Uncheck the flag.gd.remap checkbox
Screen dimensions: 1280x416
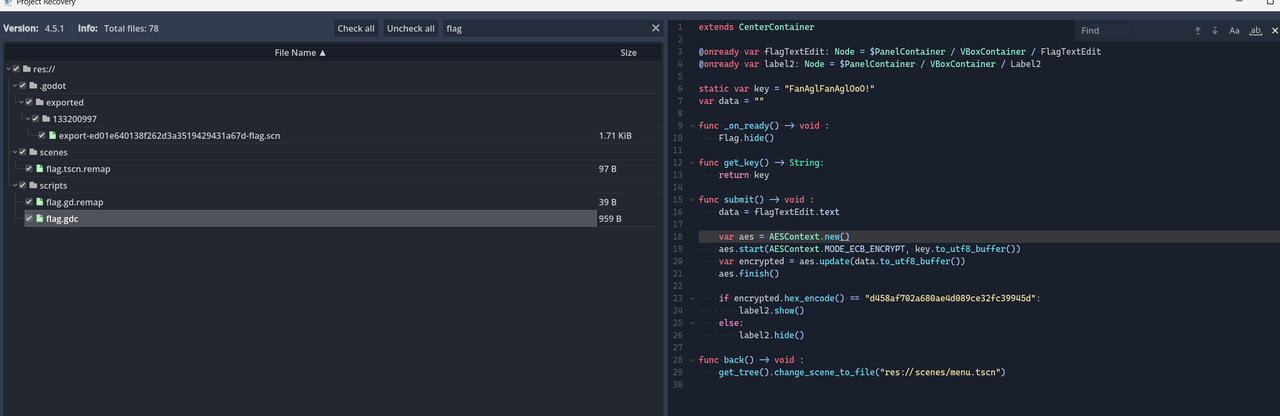[29, 202]
